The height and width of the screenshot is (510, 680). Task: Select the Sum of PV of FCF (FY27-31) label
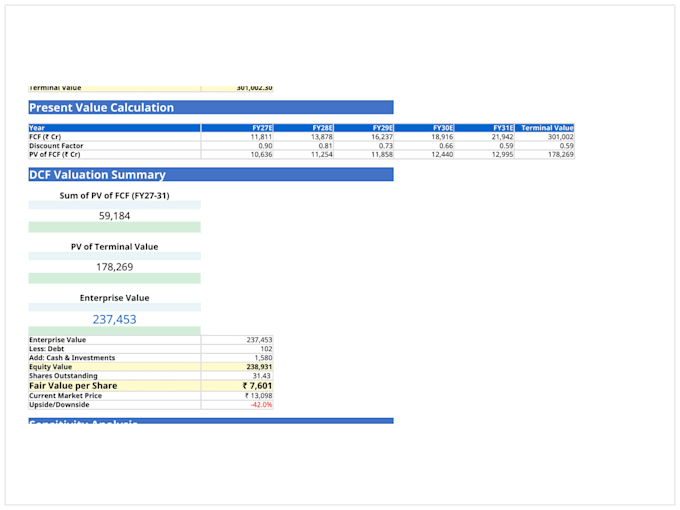[114, 196]
